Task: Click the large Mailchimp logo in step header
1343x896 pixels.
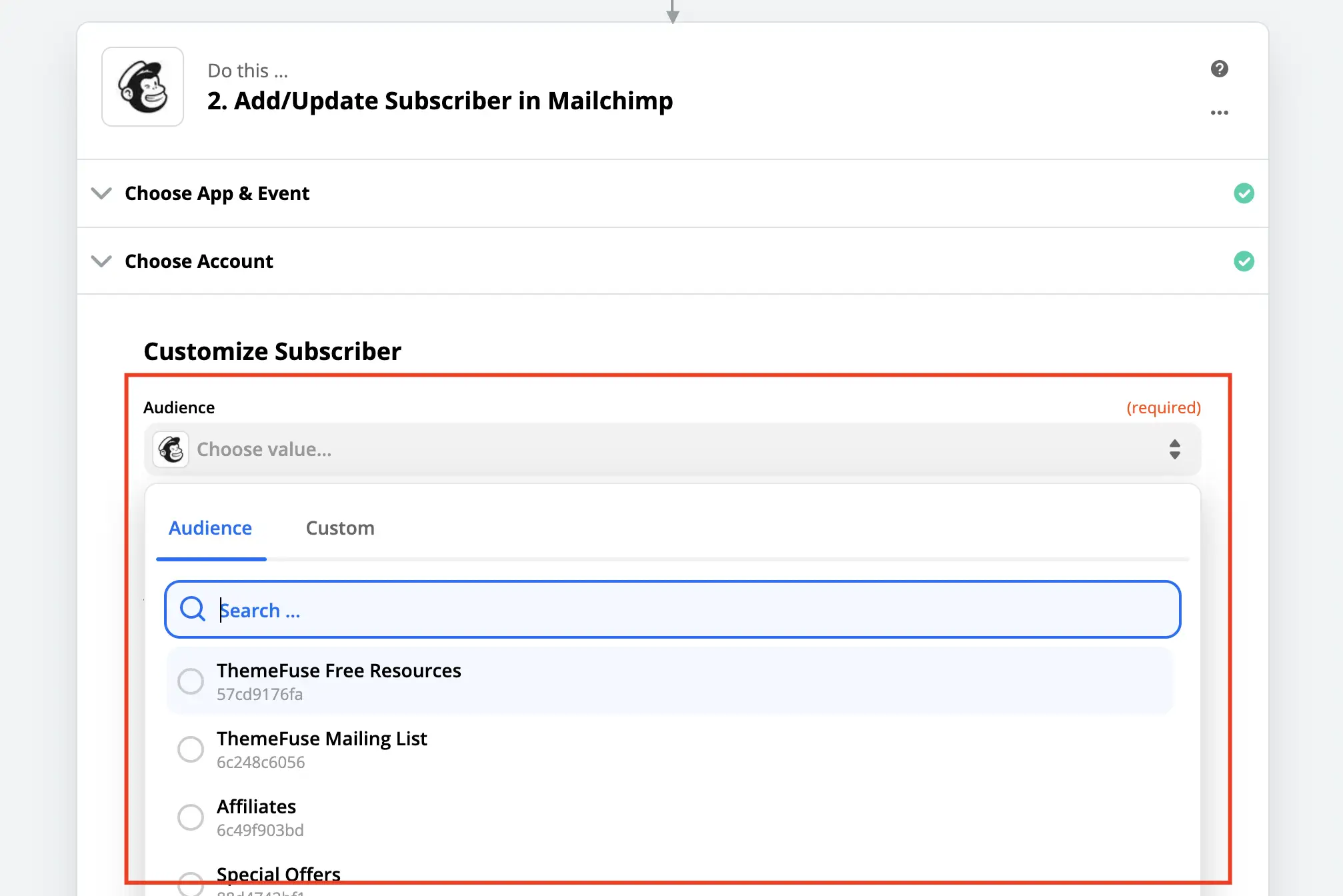Action: click(143, 87)
